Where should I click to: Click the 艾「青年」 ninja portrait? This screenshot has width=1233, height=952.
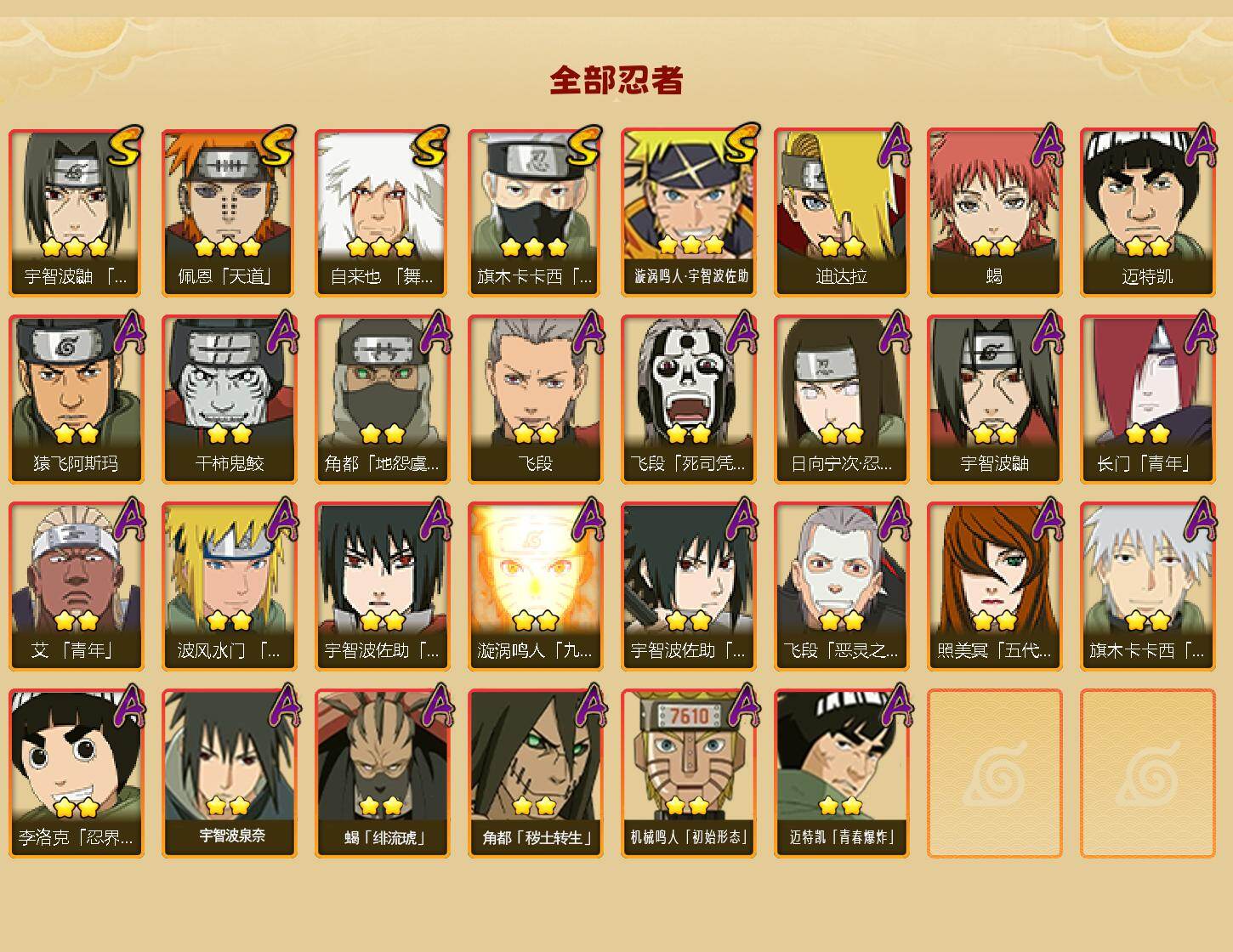[76, 586]
